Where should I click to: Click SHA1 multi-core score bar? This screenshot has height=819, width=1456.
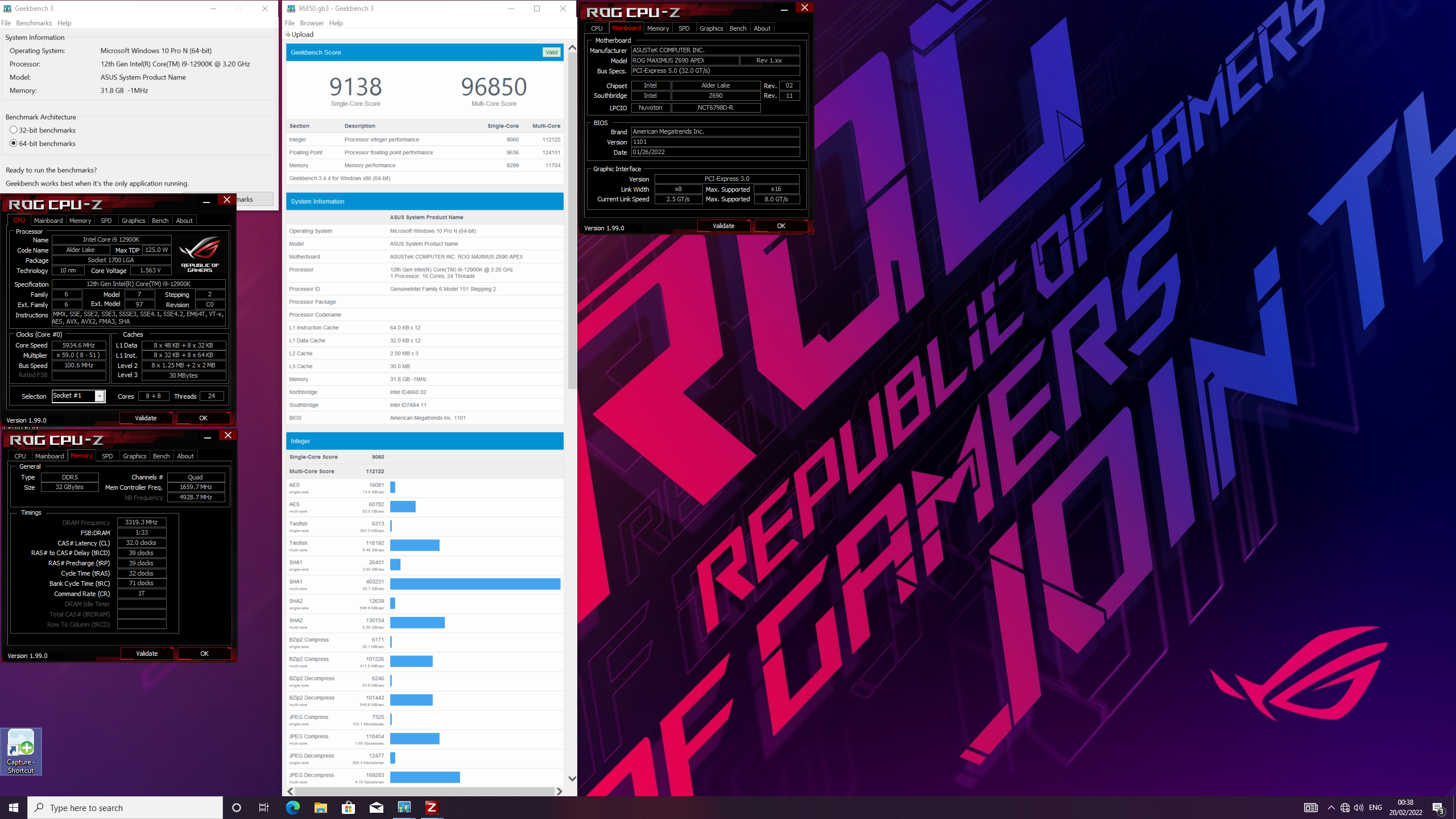tap(475, 584)
